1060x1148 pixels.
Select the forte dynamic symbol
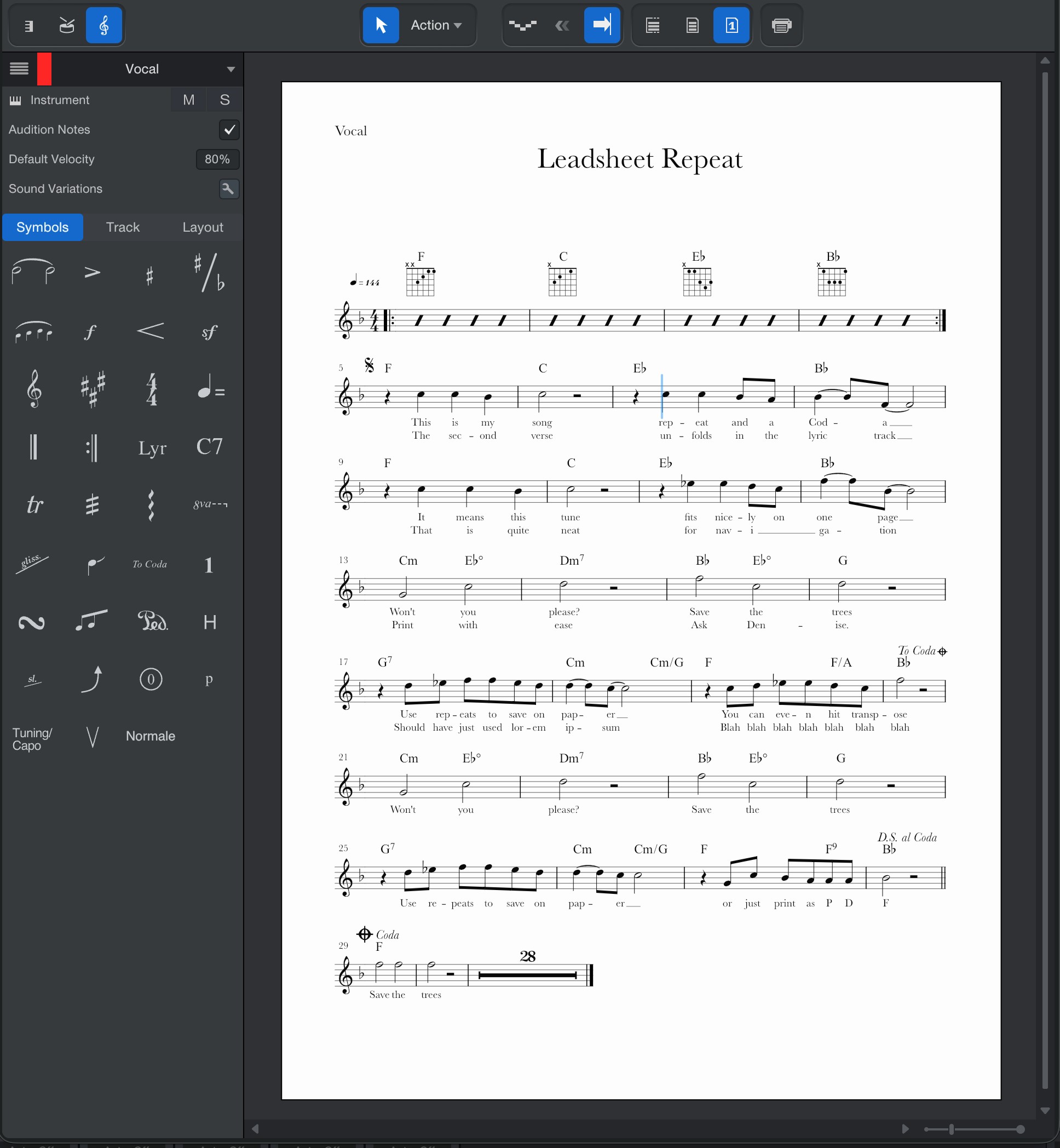tap(90, 332)
